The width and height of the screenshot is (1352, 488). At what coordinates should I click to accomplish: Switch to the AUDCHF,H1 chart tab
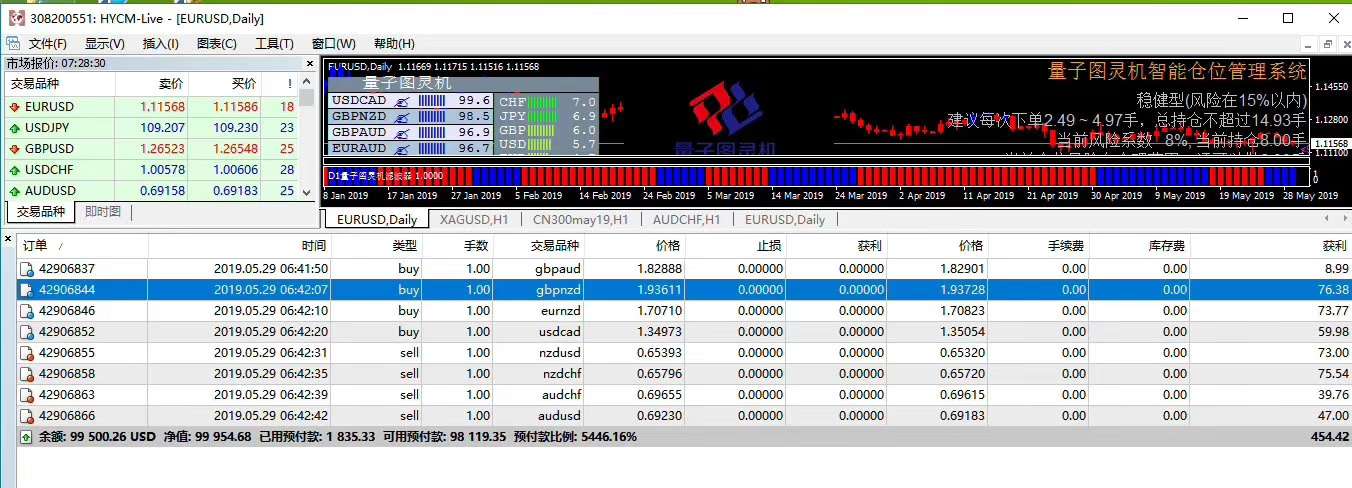pos(687,220)
